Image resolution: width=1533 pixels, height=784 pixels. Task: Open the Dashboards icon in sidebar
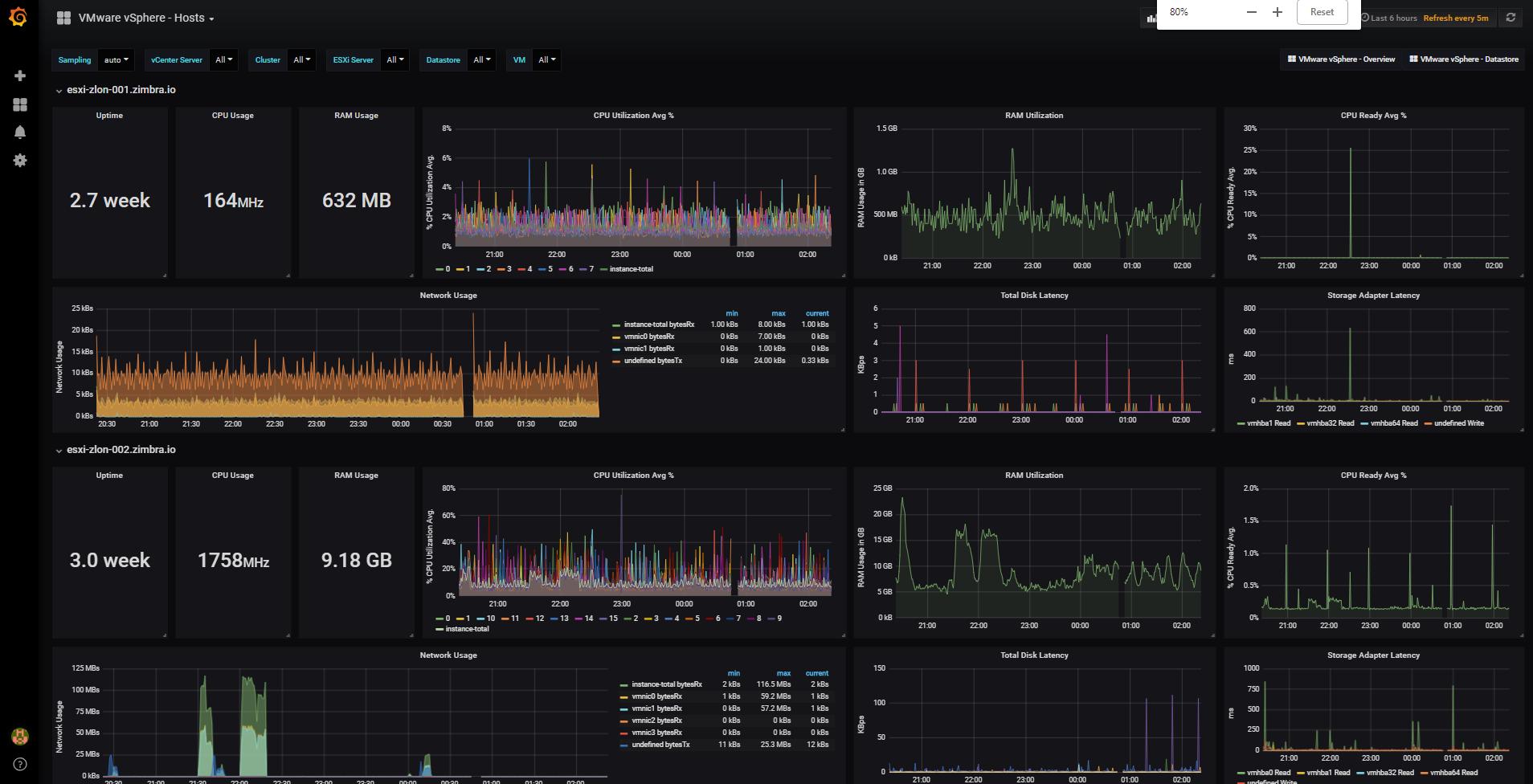pos(18,104)
